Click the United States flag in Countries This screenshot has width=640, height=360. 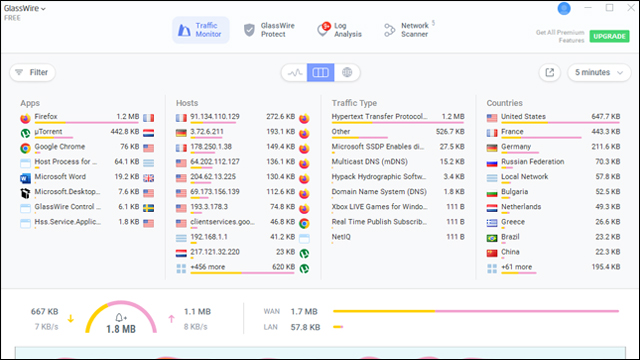[x=492, y=118]
